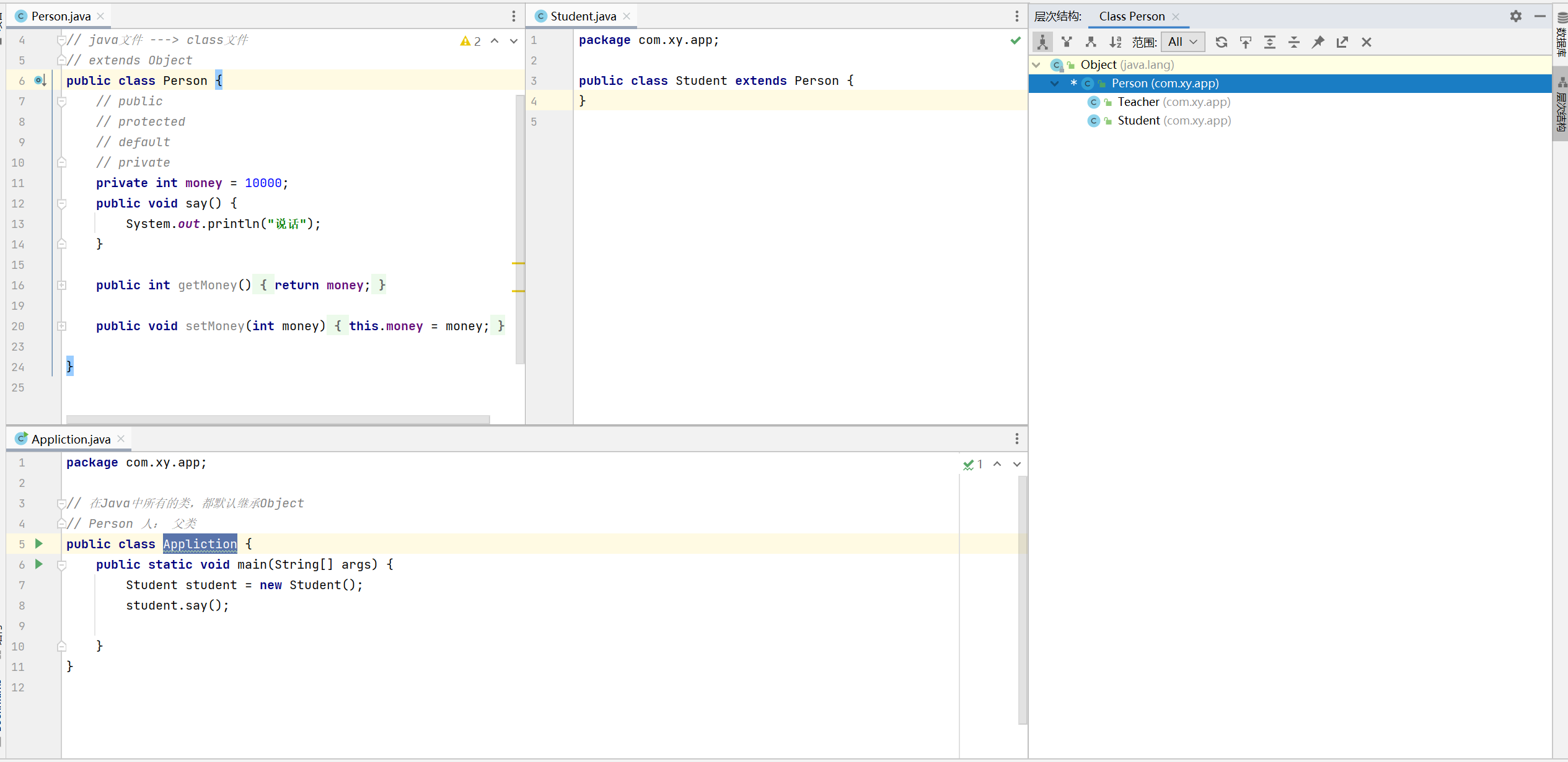
Task: Click the typo indicator in Appliction.java
Action: (973, 464)
